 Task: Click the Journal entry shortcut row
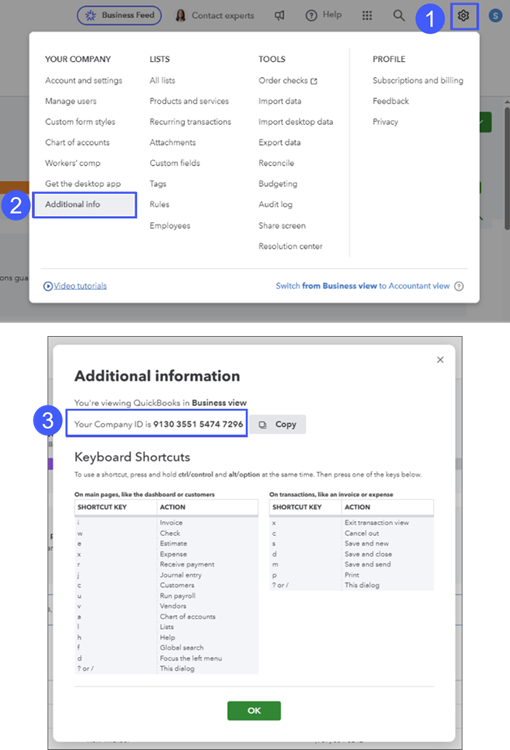point(166,575)
